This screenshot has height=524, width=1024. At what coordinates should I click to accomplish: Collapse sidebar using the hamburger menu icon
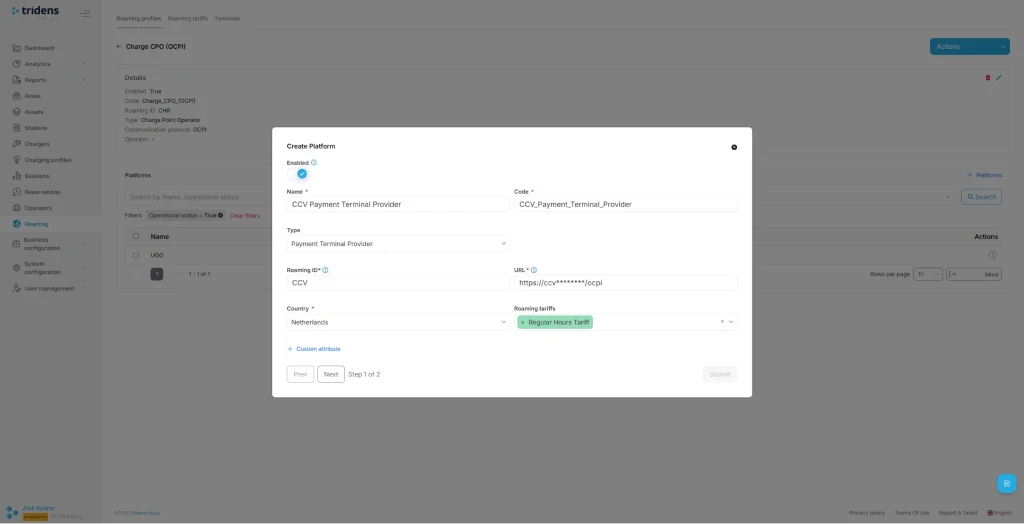85,14
